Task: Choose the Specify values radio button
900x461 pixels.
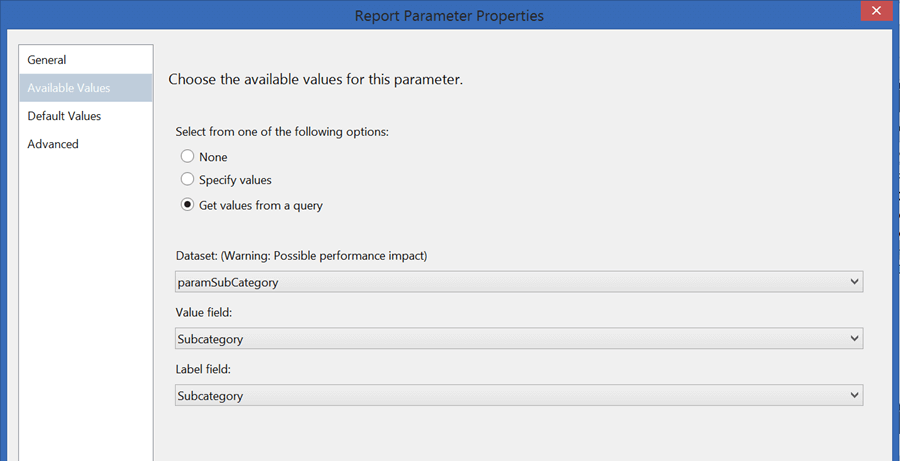Action: coord(187,180)
